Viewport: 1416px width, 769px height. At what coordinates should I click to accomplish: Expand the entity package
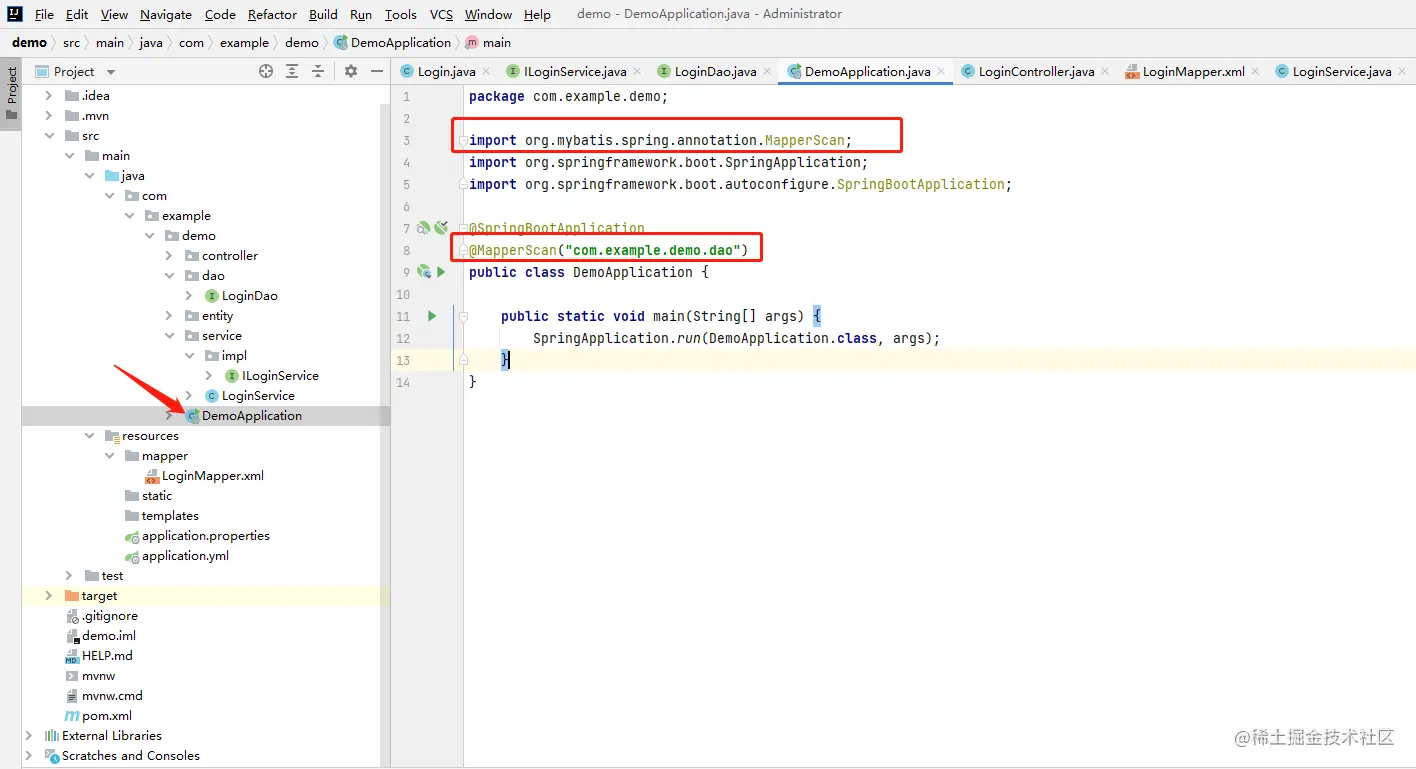tap(169, 316)
